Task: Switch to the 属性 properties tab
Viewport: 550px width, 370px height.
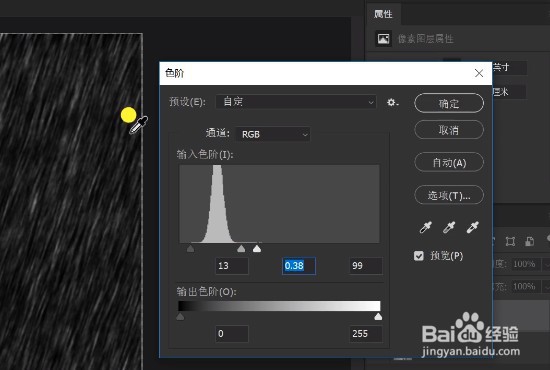Action: pyautogui.click(x=383, y=14)
